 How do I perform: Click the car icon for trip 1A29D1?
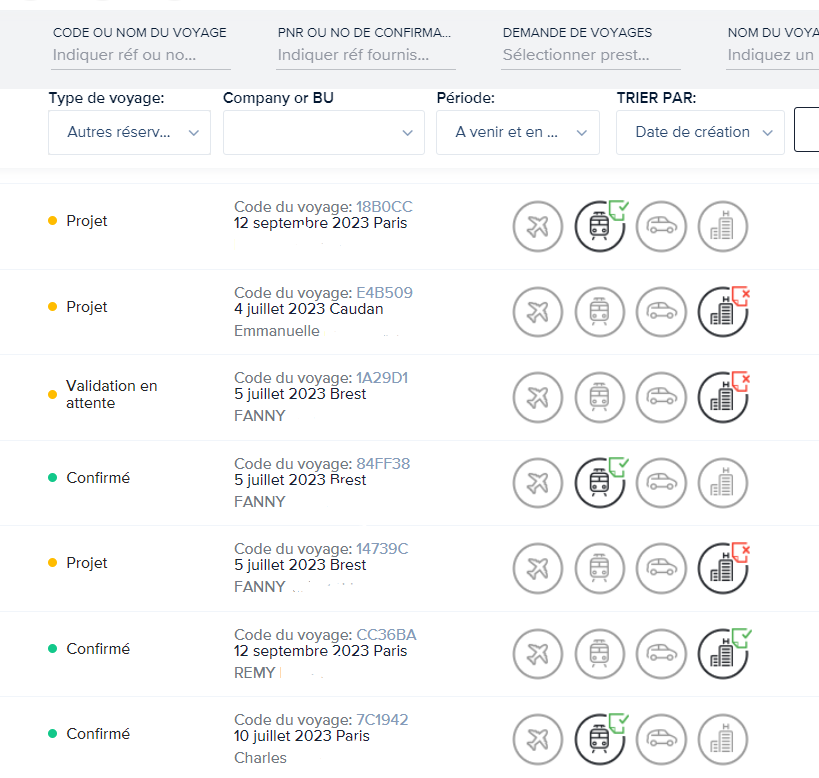coord(661,397)
